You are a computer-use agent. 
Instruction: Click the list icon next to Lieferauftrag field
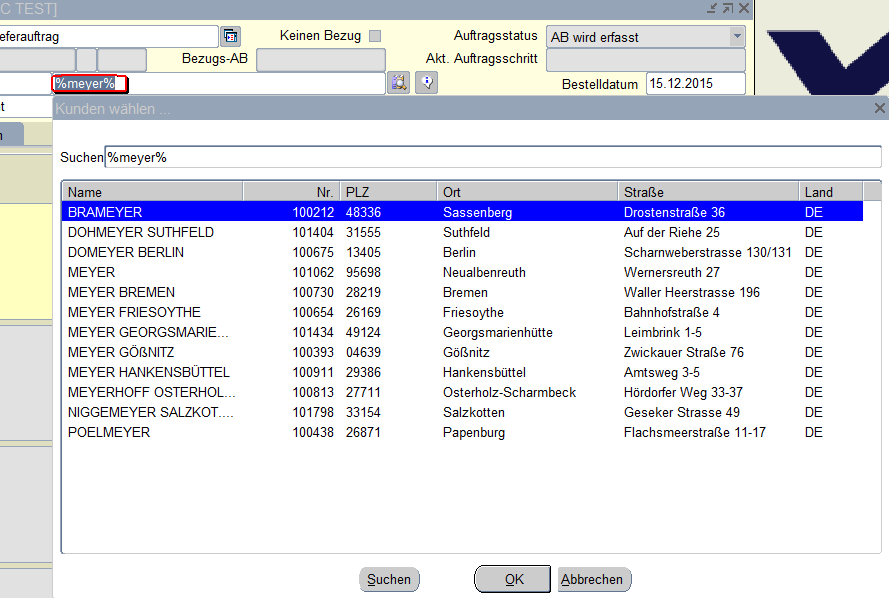pyautogui.click(x=231, y=37)
